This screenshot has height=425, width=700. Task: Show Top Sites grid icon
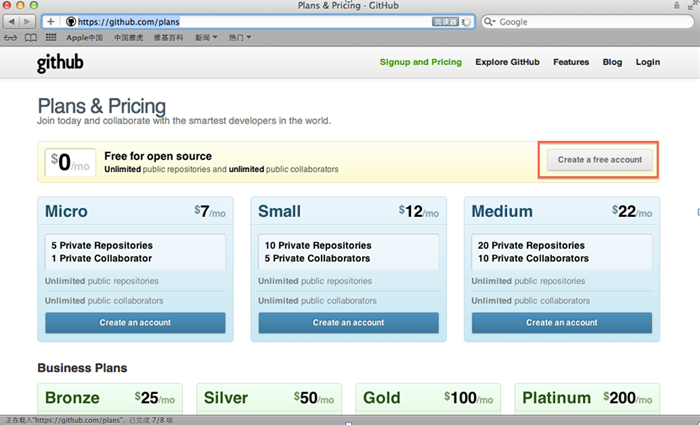tap(51, 38)
